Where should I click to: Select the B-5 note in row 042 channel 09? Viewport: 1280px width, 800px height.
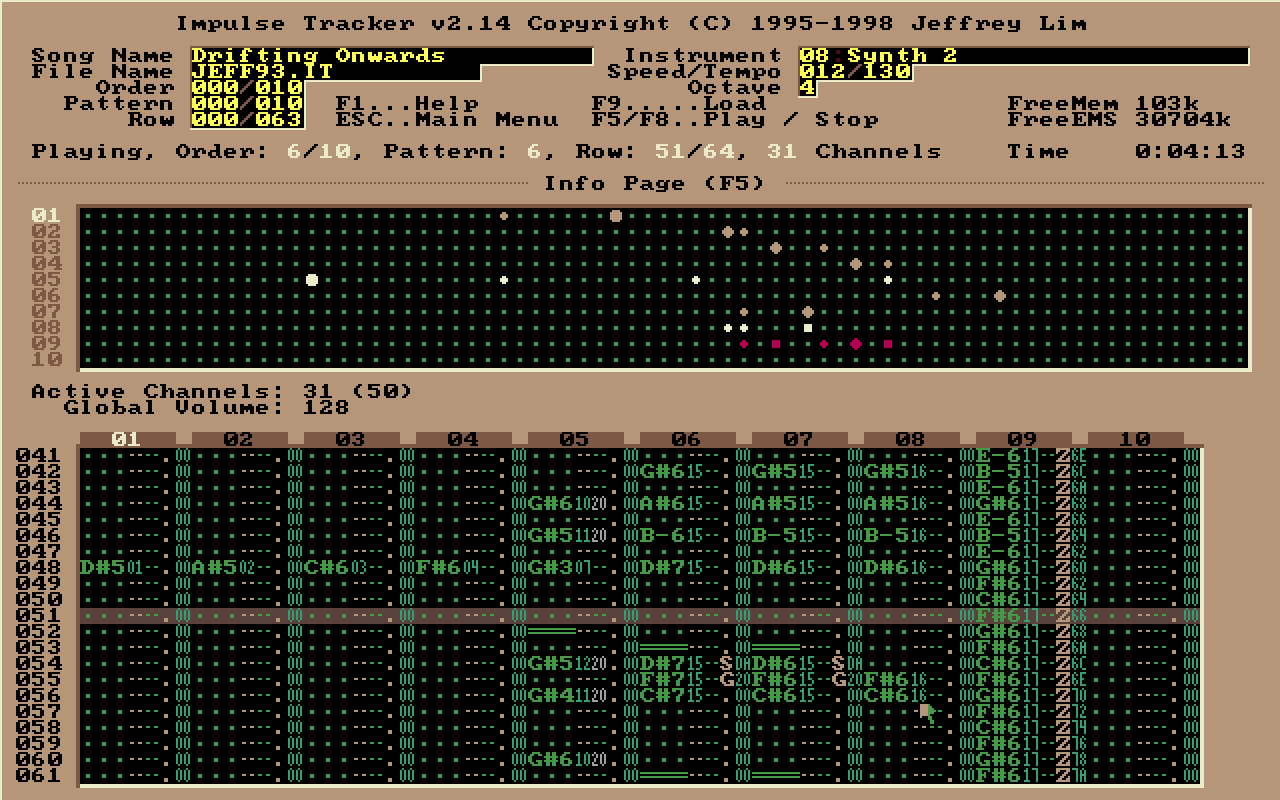(999, 472)
